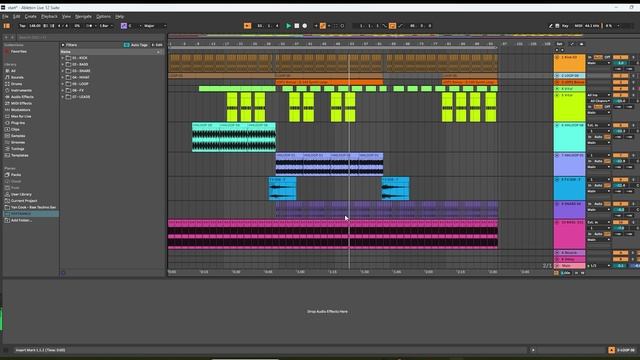The image size is (640, 360).
Task: Toggle the Loop switch in transport
Action: [392, 26]
